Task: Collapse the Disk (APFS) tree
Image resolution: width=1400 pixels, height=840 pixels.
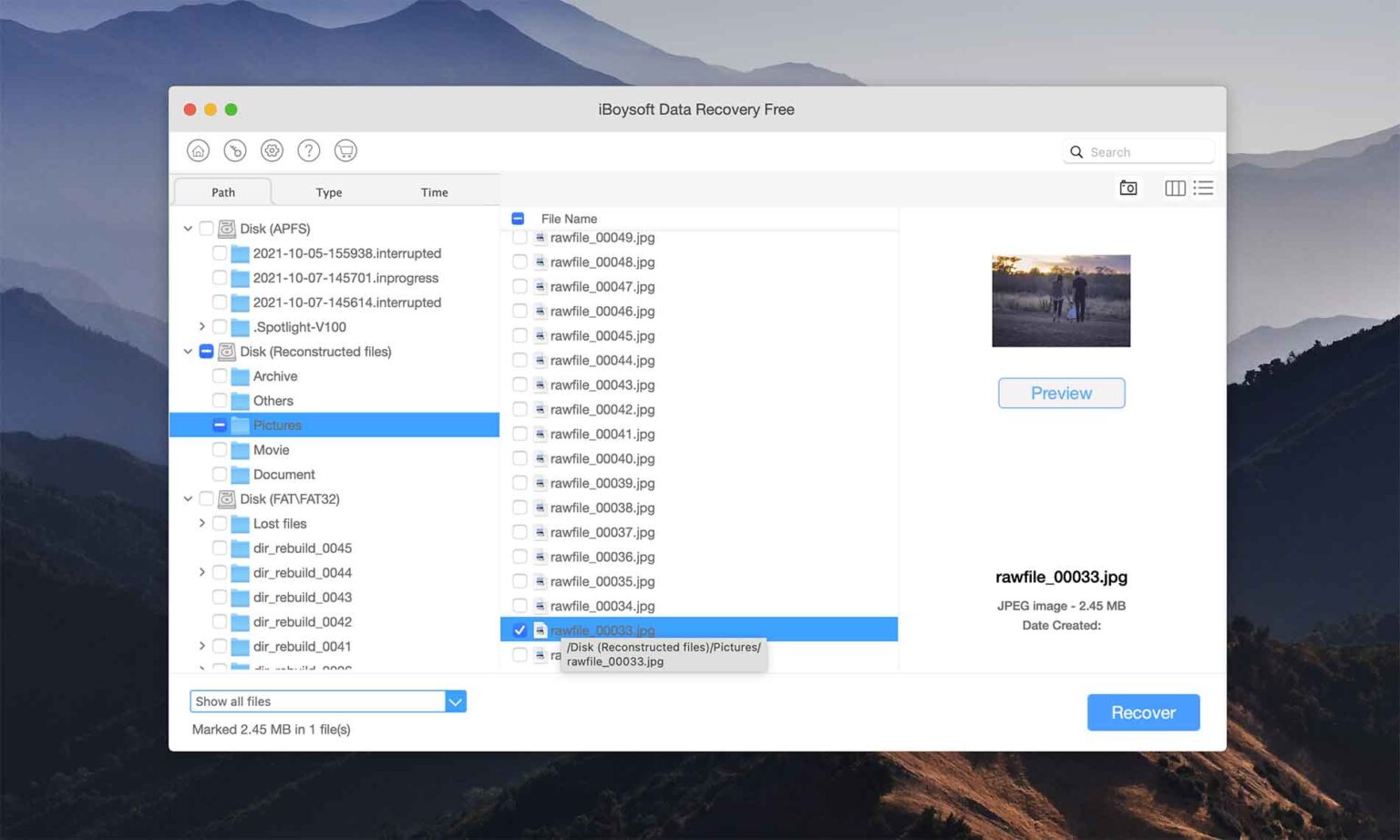Action: tap(188, 228)
